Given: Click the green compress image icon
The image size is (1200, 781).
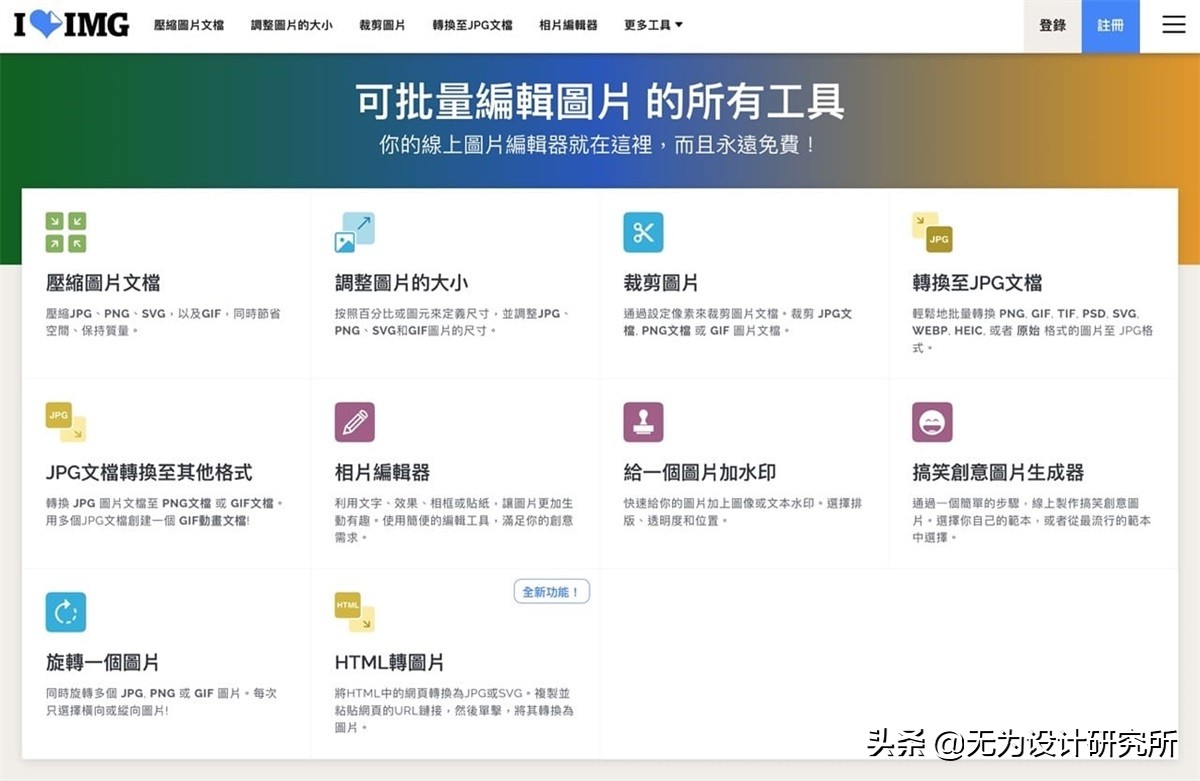Looking at the screenshot, I should [x=66, y=232].
